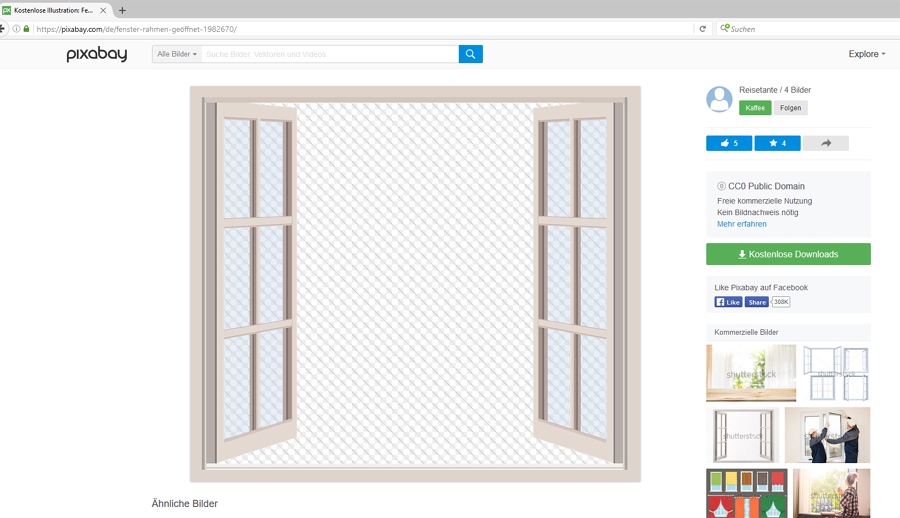Click the site information icon in address bar
The width and height of the screenshot is (900, 518).
(x=16, y=29)
